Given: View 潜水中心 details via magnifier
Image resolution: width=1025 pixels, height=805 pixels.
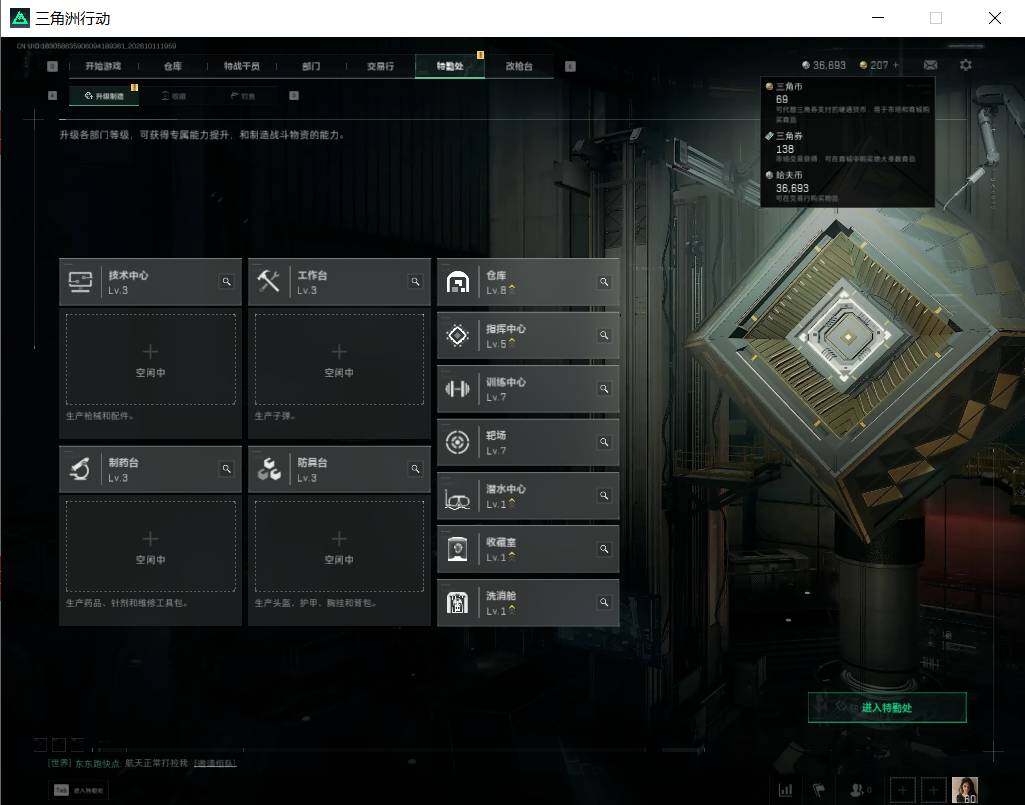Looking at the screenshot, I should [604, 496].
